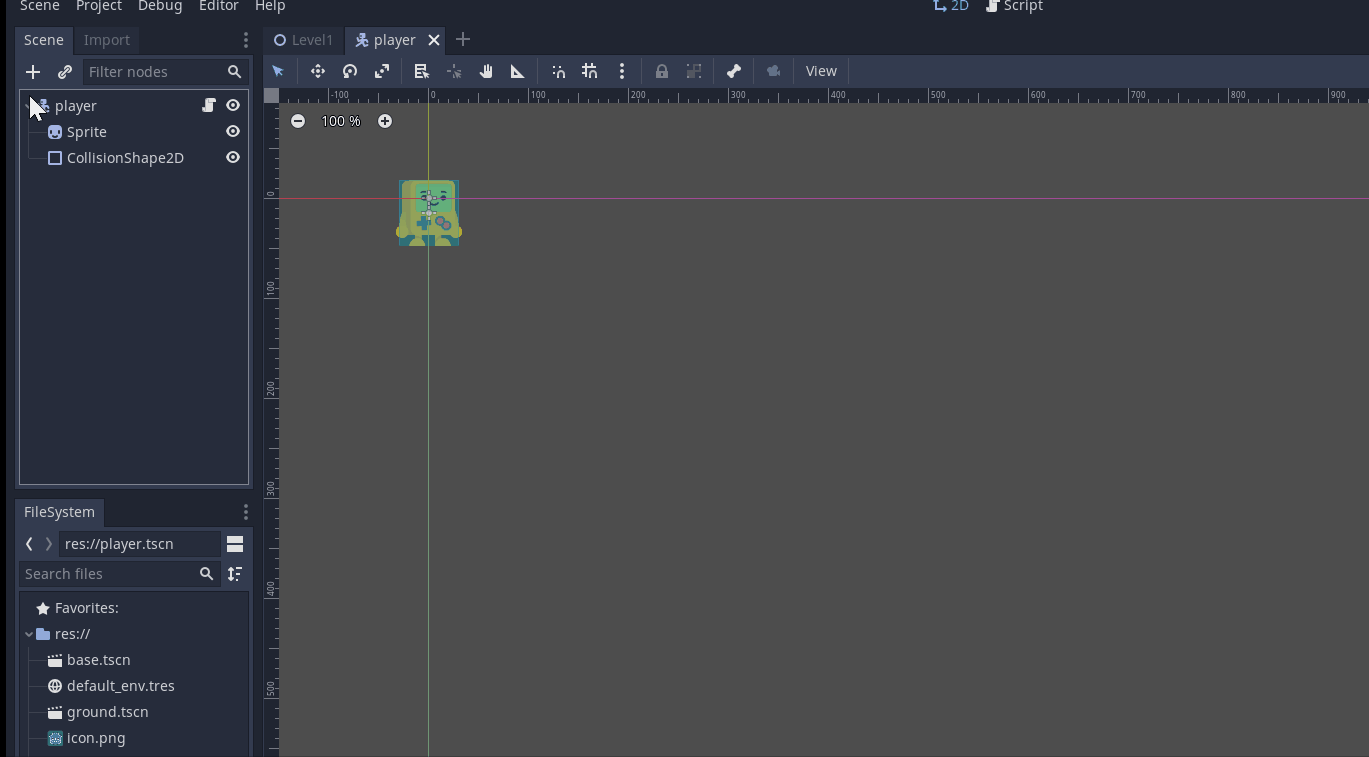Open the Help menu
The height and width of the screenshot is (757, 1369).
pos(270,6)
